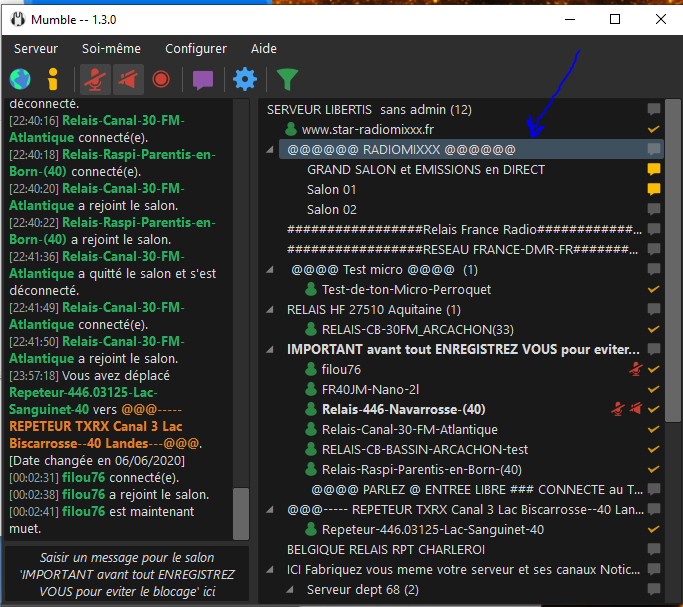Select user www.star-radiomixxx.fr

[x=368, y=130]
